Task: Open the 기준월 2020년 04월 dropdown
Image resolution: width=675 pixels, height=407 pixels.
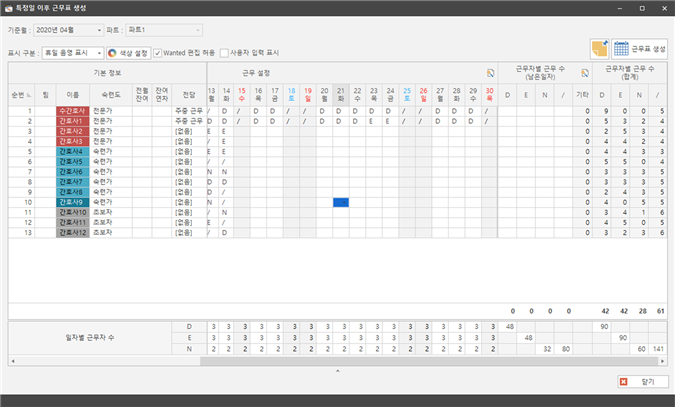Action: (x=68, y=30)
